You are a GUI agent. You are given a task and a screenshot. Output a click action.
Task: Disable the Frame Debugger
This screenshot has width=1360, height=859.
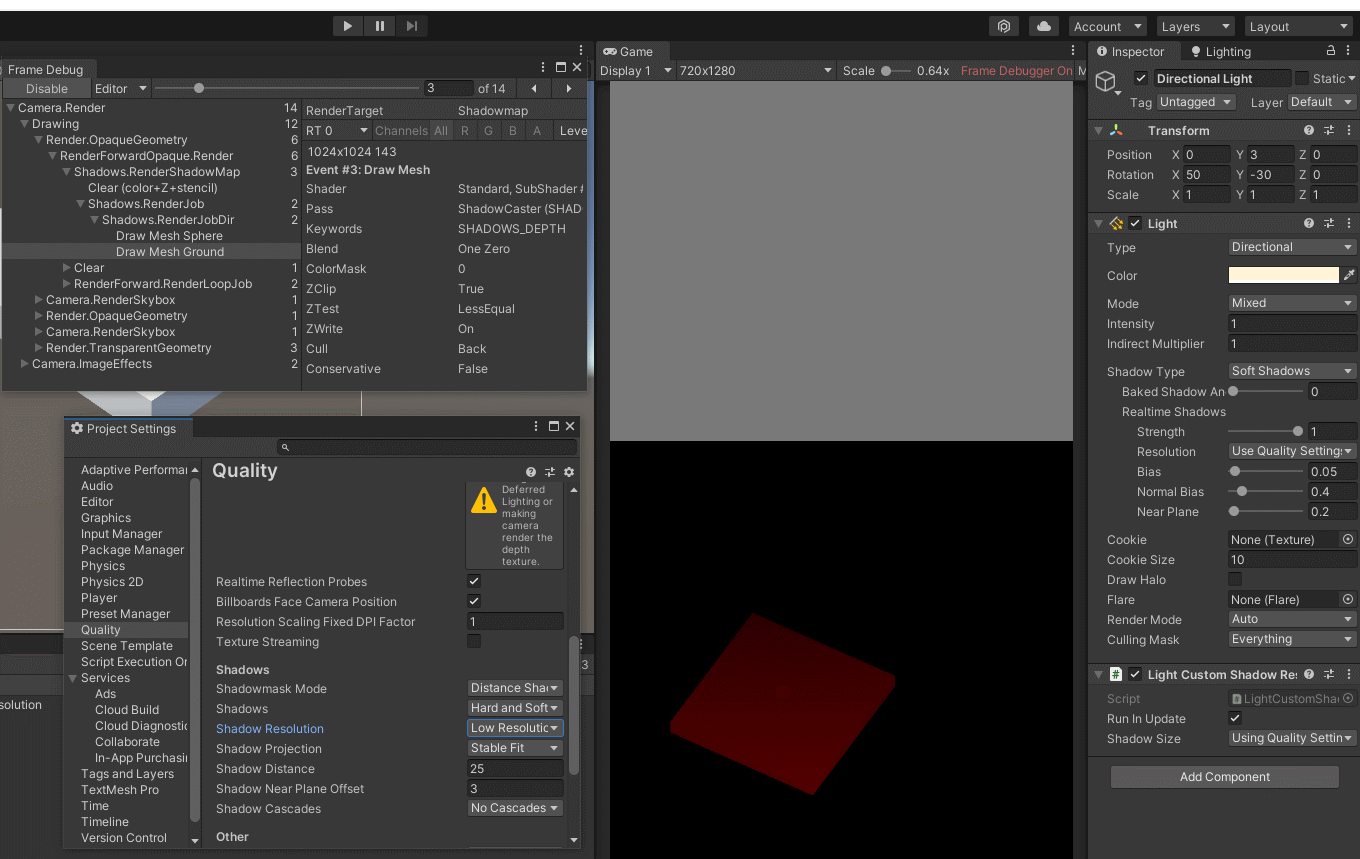point(47,88)
